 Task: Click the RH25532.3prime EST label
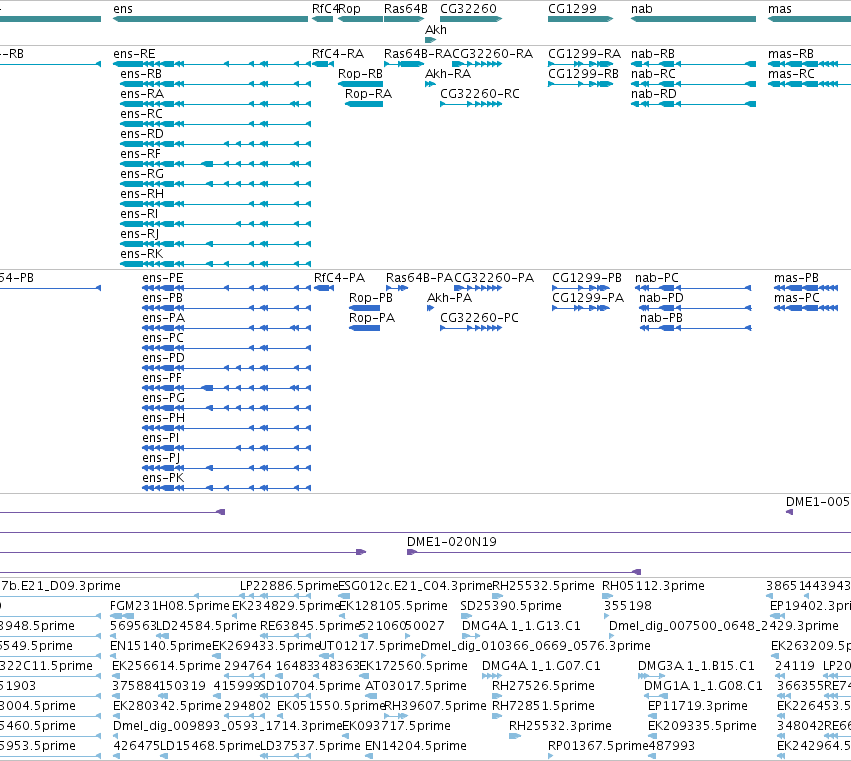[560, 726]
